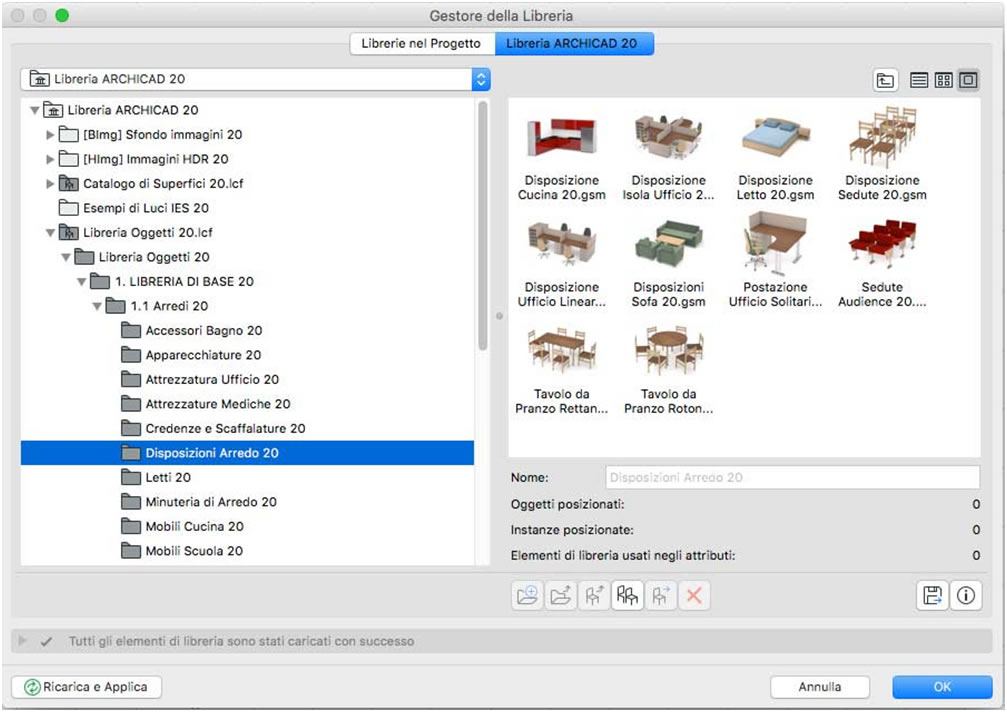This screenshot has height=712, width=1007.
Task: Switch to Librerie nel Progetto tab
Action: [x=421, y=44]
